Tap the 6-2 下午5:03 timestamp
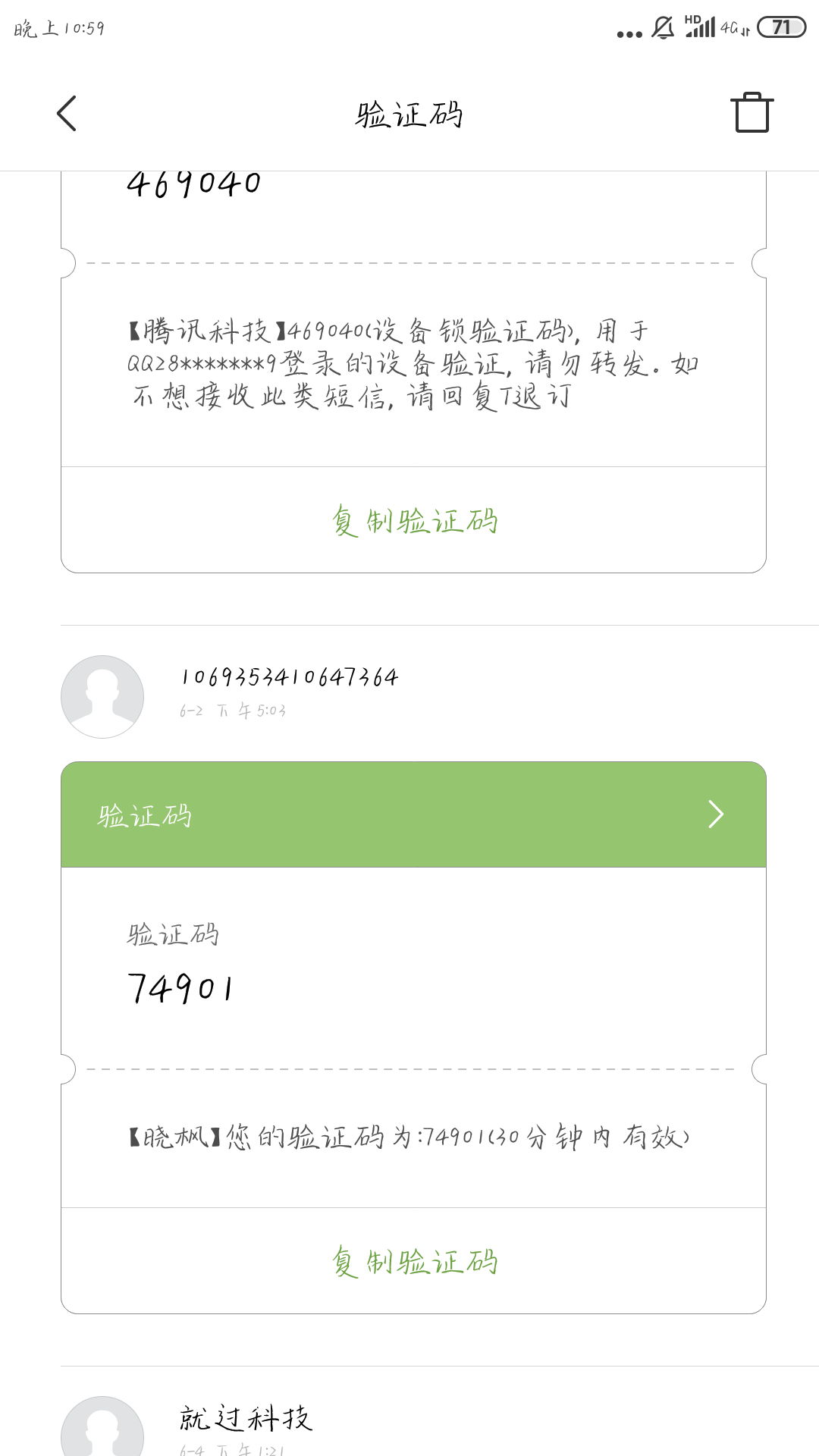Viewport: 819px width, 1456px height. tap(233, 711)
